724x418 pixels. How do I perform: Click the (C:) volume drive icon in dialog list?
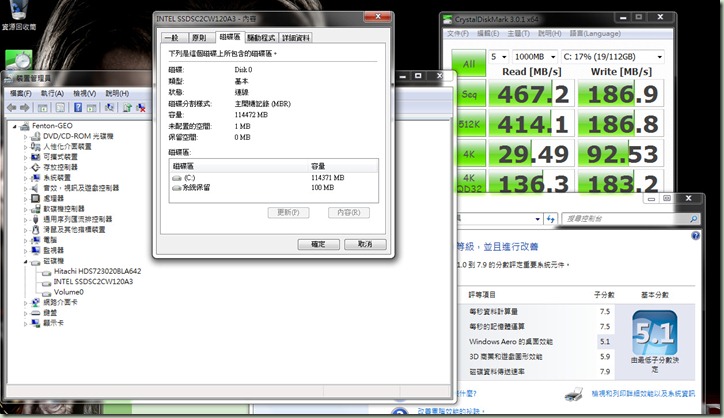[177, 178]
